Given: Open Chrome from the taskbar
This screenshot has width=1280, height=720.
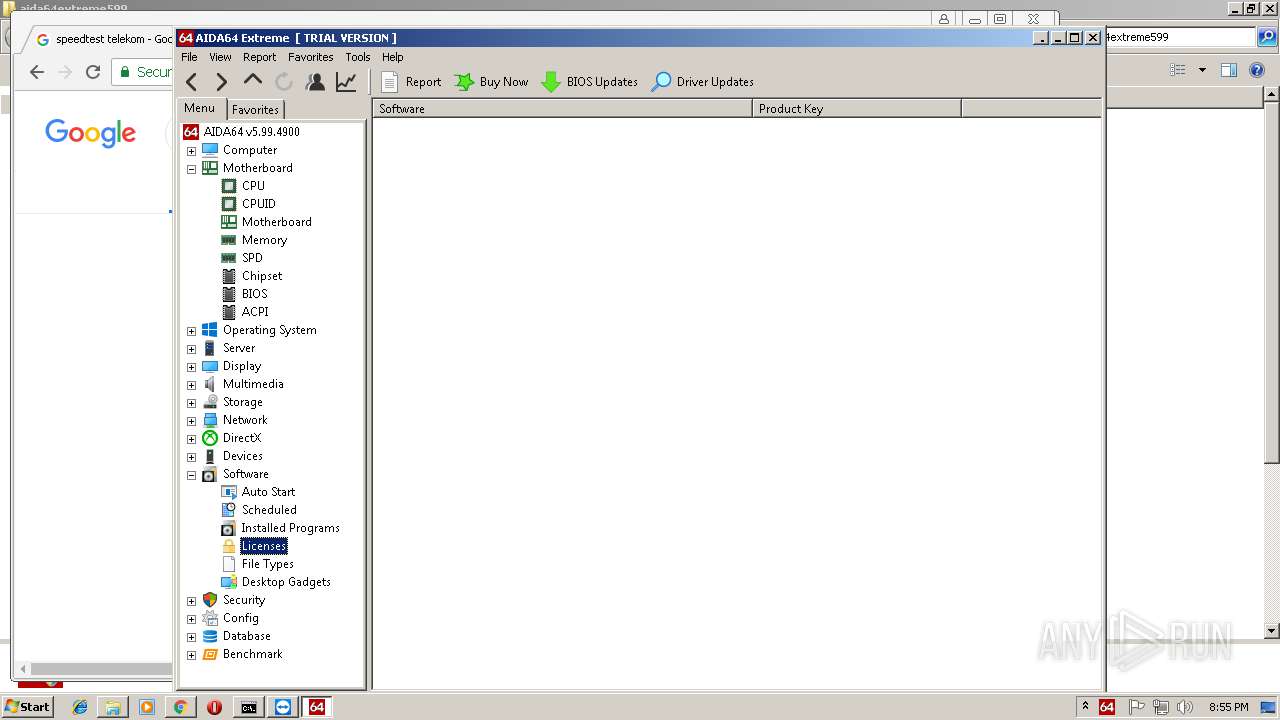Looking at the screenshot, I should pyautogui.click(x=180, y=707).
